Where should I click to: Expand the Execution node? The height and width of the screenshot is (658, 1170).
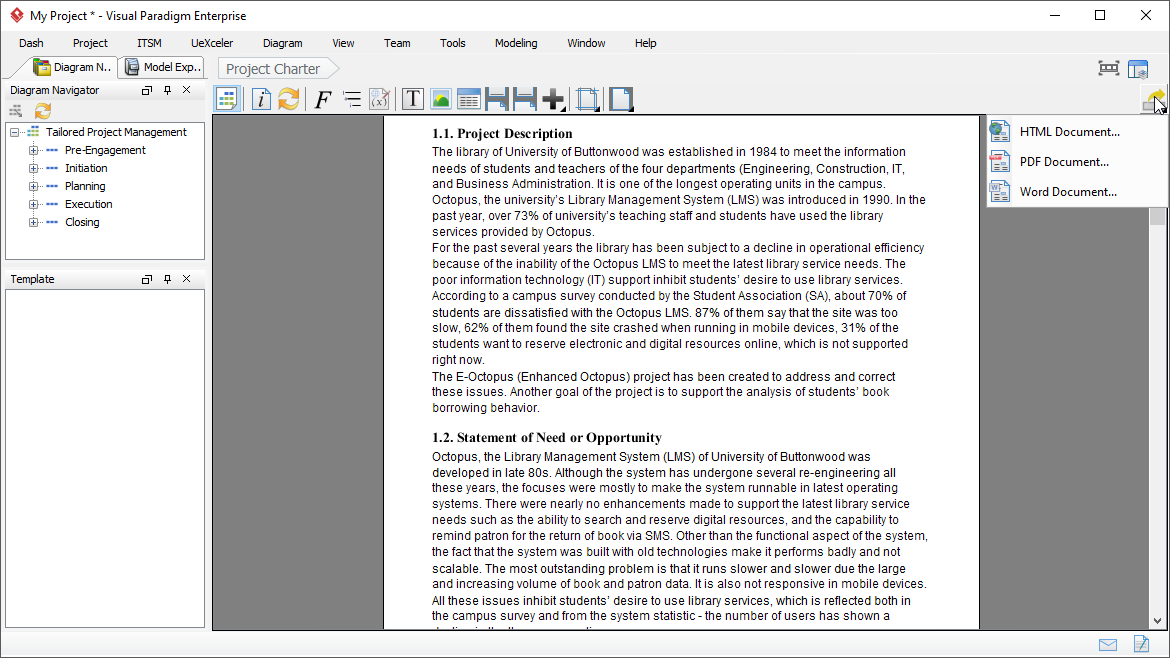pyautogui.click(x=33, y=204)
